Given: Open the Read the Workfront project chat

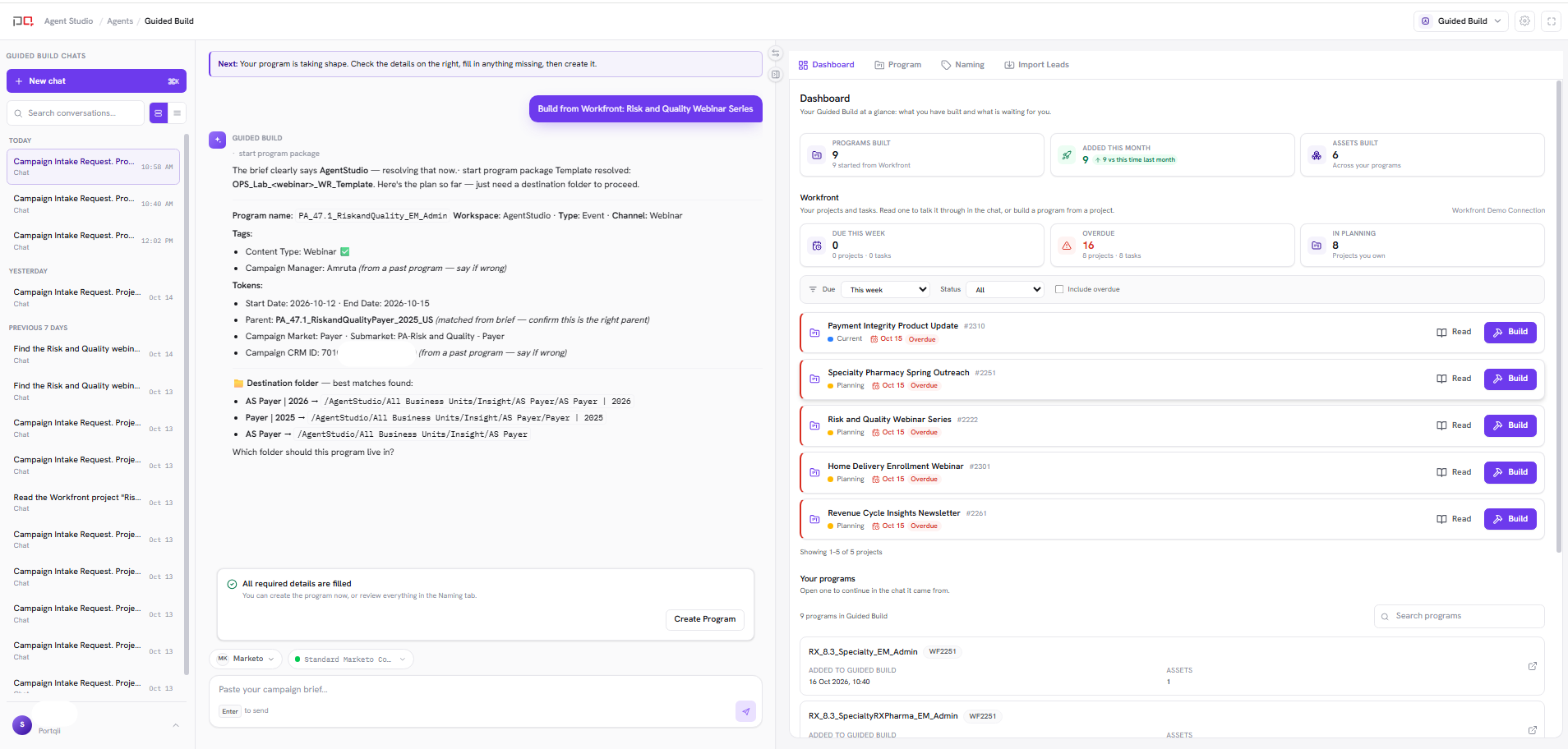Looking at the screenshot, I should point(94,503).
